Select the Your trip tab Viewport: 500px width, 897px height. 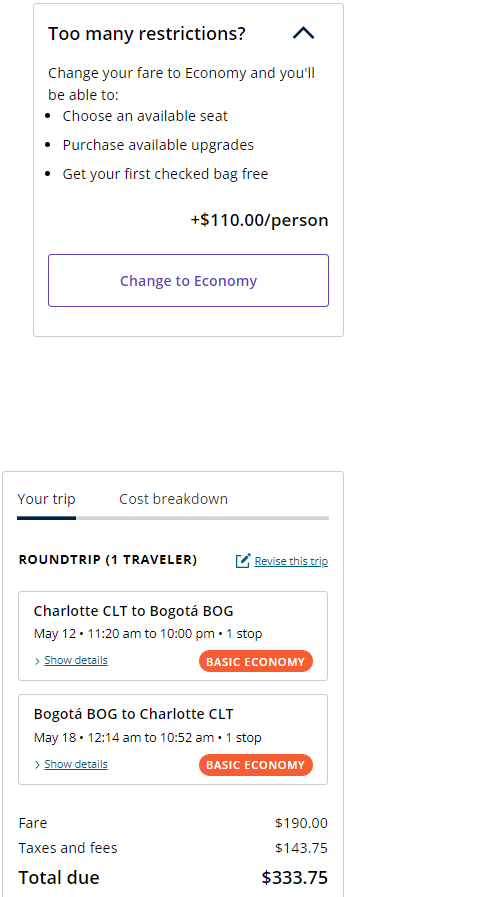[46, 499]
